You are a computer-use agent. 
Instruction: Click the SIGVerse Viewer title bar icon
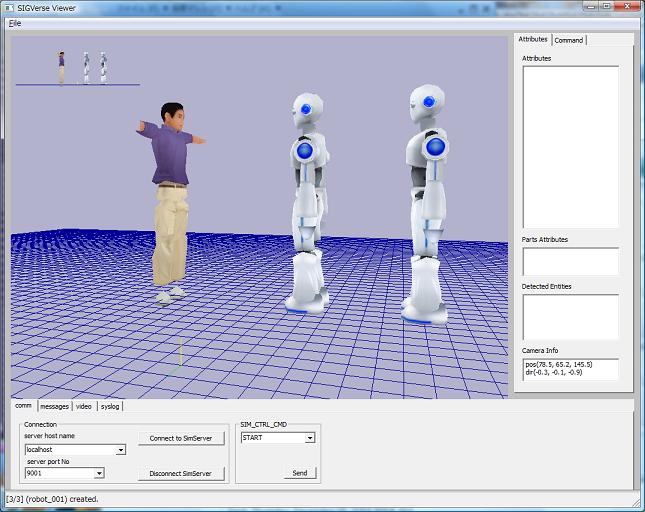(x=10, y=7)
